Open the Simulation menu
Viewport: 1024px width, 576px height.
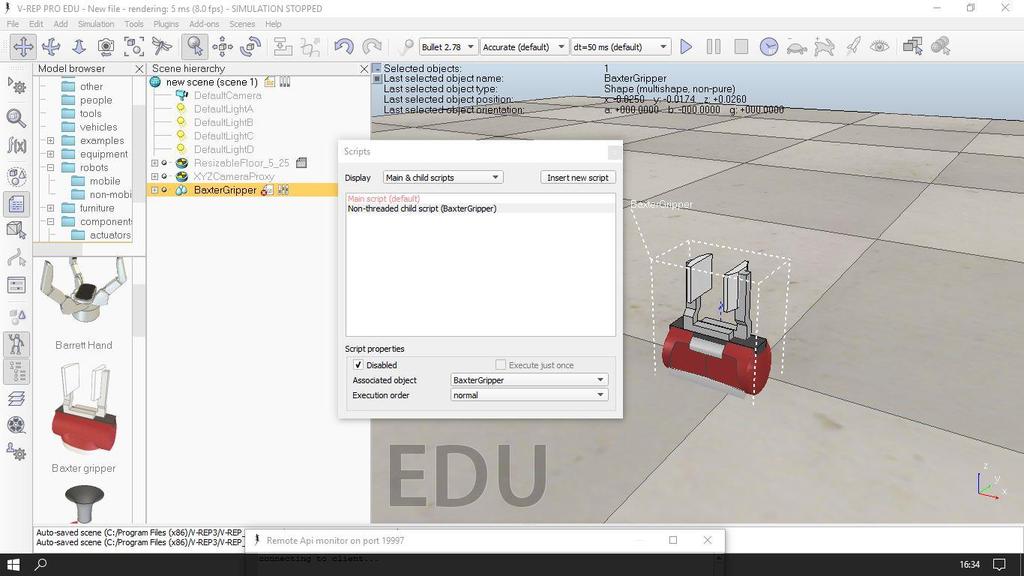point(96,24)
